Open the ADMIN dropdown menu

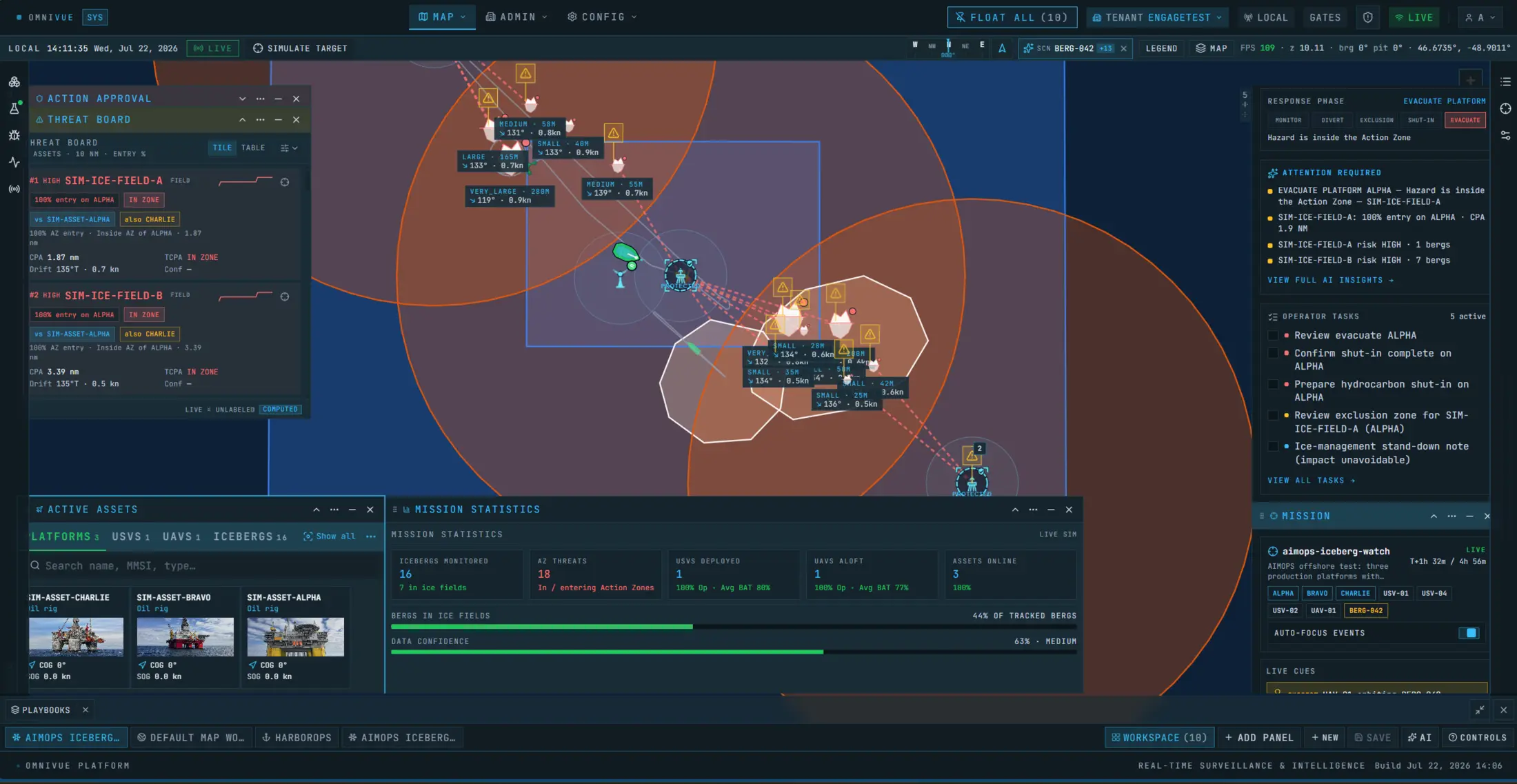[x=516, y=17]
